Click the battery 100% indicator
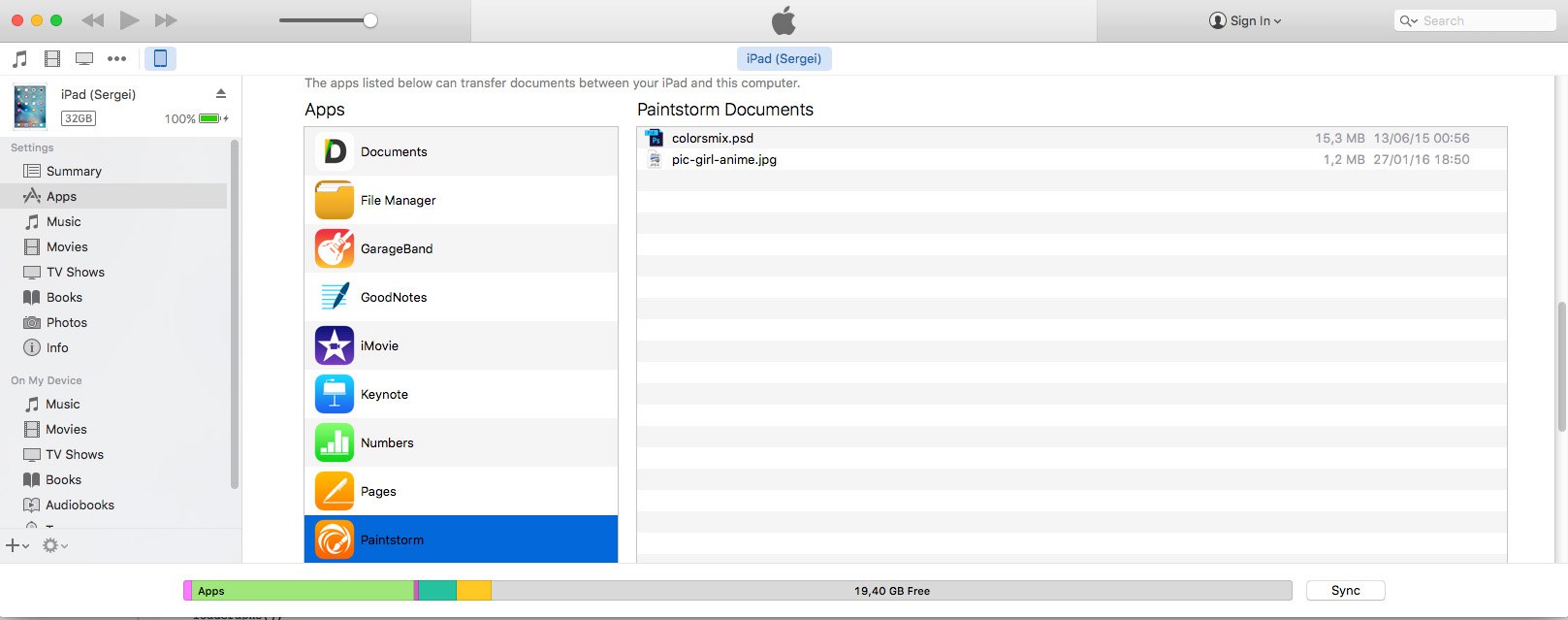The width and height of the screenshot is (1568, 620). [197, 118]
